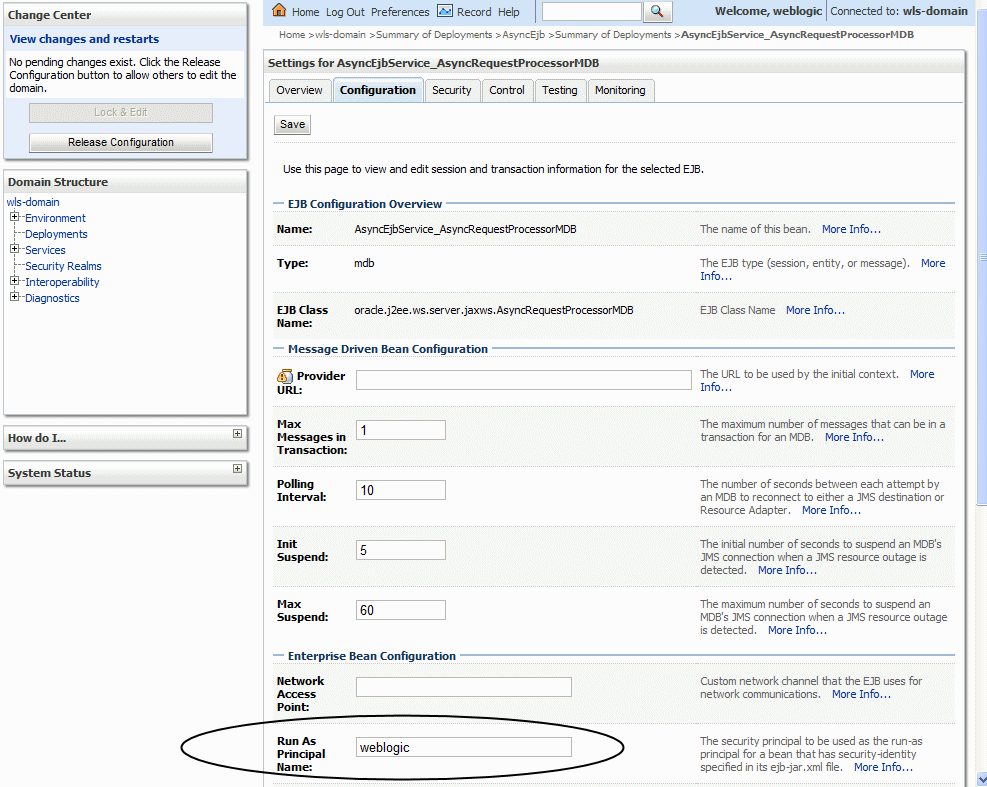Image resolution: width=987 pixels, height=787 pixels.
Task: Click More Info next to EJB Class Name
Action: [815, 310]
